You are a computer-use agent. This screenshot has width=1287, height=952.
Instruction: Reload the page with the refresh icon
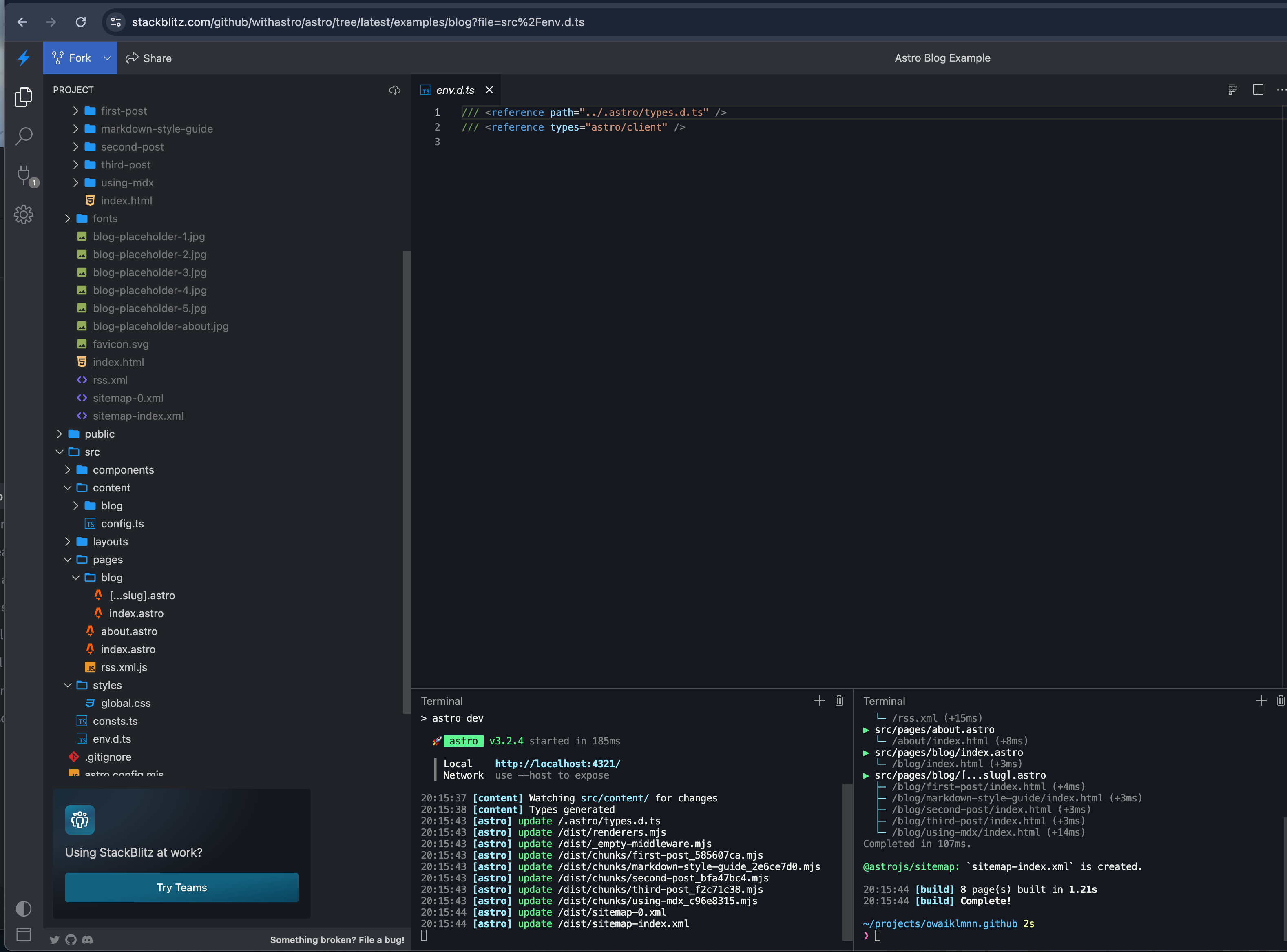click(x=81, y=22)
